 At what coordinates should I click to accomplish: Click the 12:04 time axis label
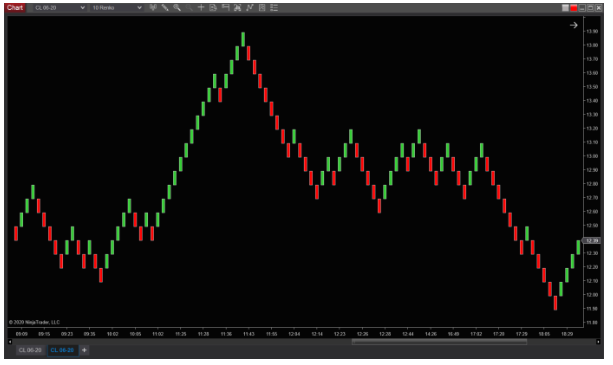294,334
